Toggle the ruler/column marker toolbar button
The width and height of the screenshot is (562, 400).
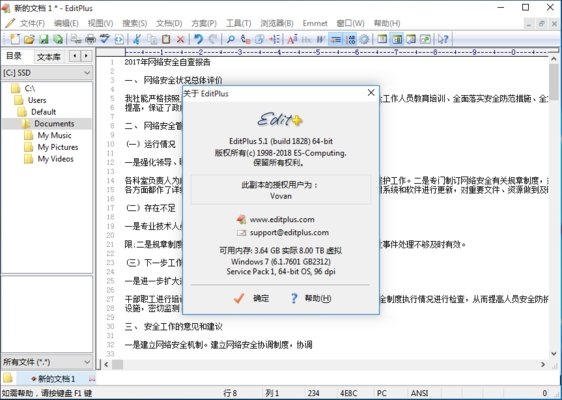point(335,39)
